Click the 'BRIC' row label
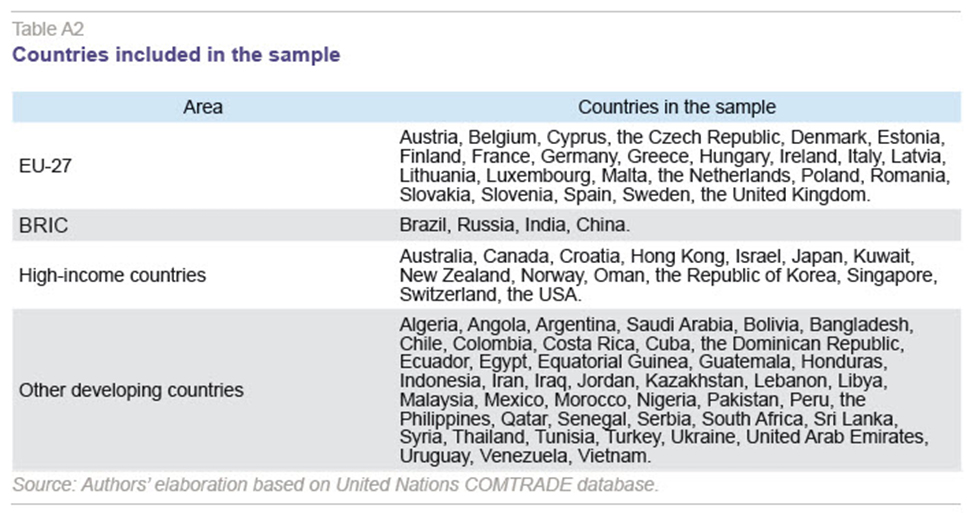The height and width of the screenshot is (513, 969). [x=43, y=225]
